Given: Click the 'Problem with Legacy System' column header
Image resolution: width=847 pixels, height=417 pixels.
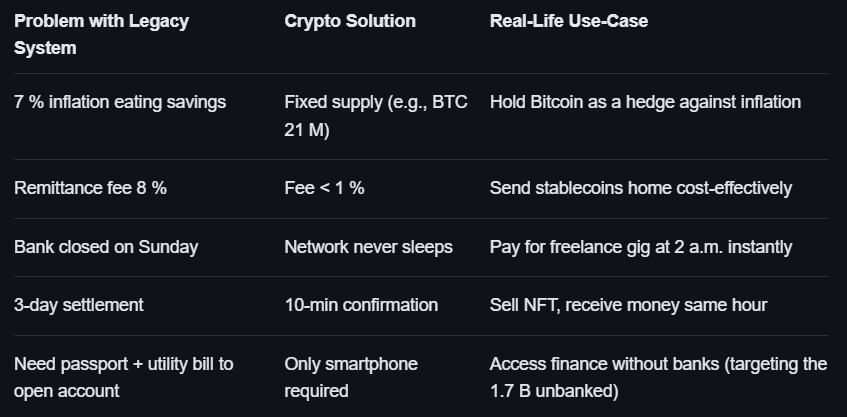Looking at the screenshot, I should (x=101, y=34).
